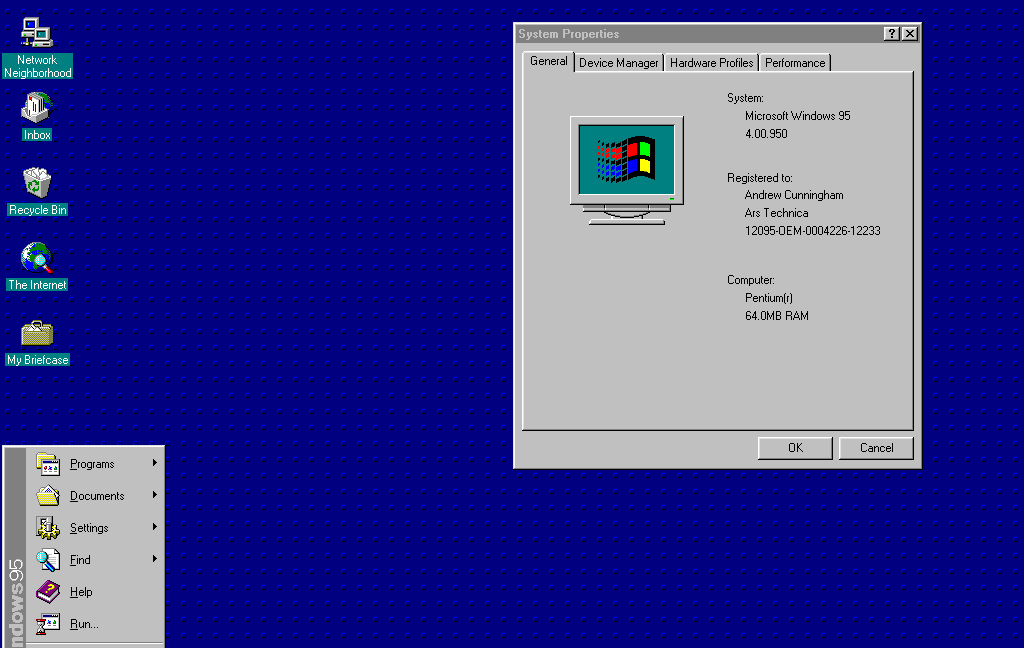Open the Performance tab
The width and height of the screenshot is (1024, 648).
pos(795,63)
